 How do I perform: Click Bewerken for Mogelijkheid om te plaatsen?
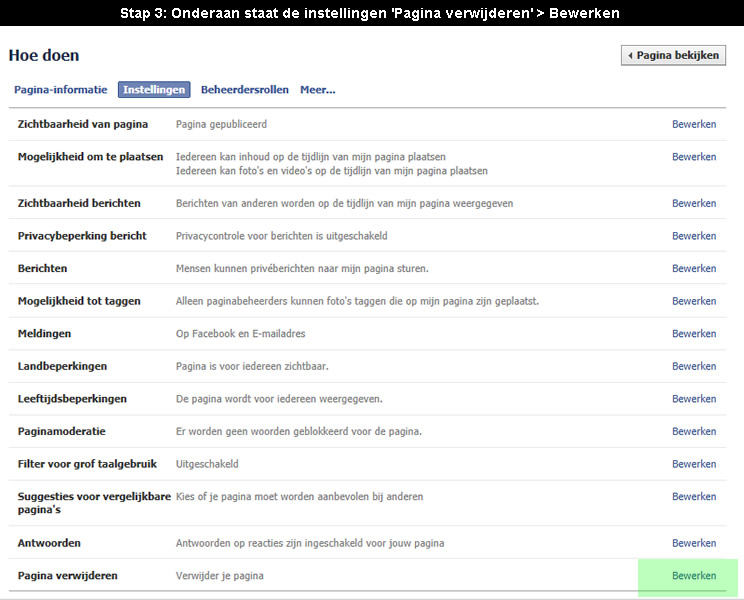(x=694, y=157)
